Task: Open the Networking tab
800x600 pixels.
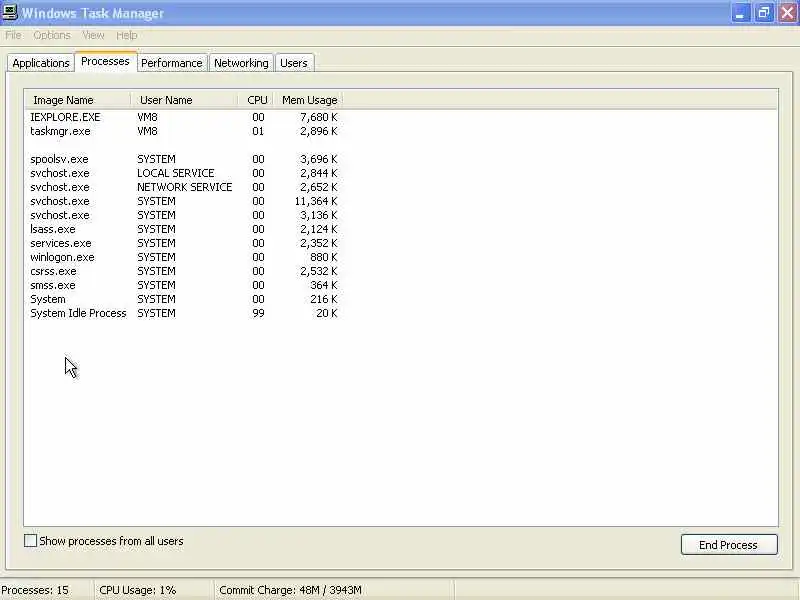Action: (x=241, y=63)
